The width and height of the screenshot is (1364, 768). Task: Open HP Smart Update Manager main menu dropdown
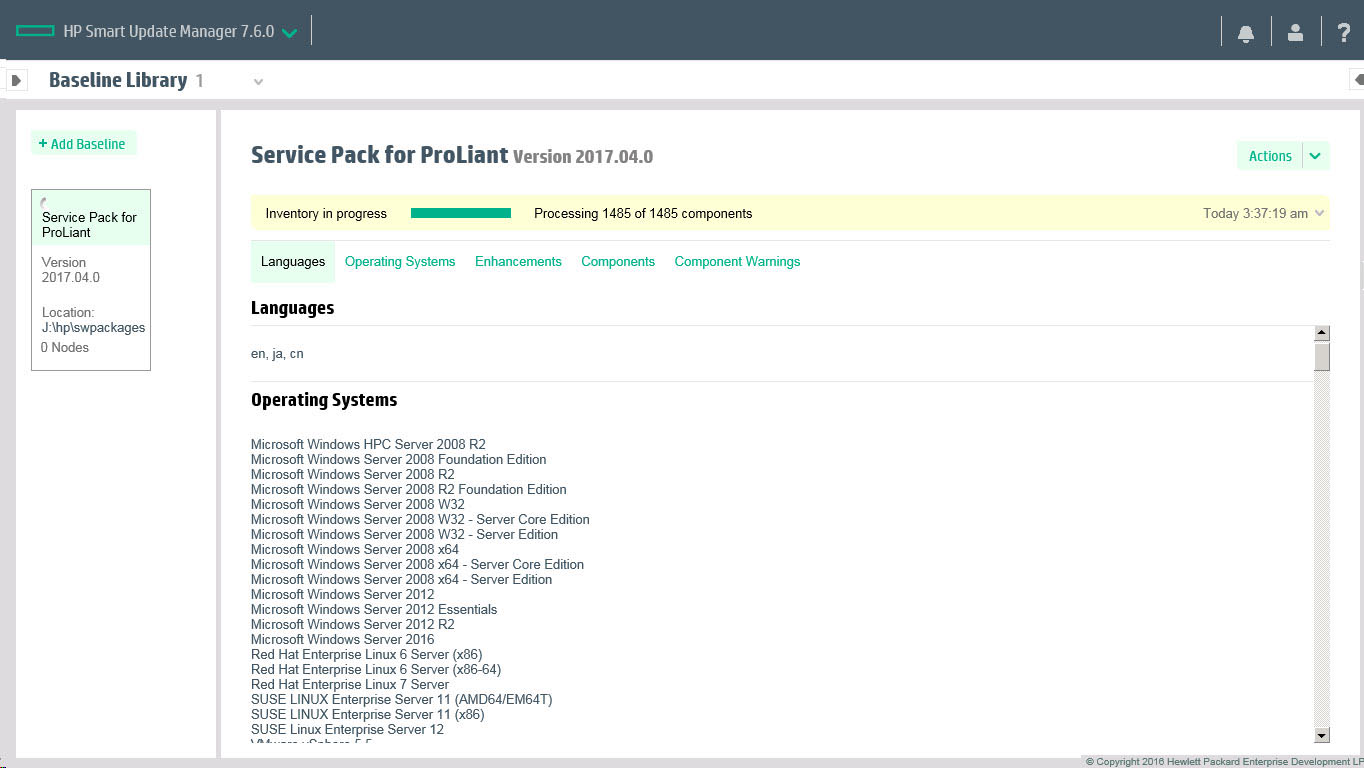tap(289, 33)
